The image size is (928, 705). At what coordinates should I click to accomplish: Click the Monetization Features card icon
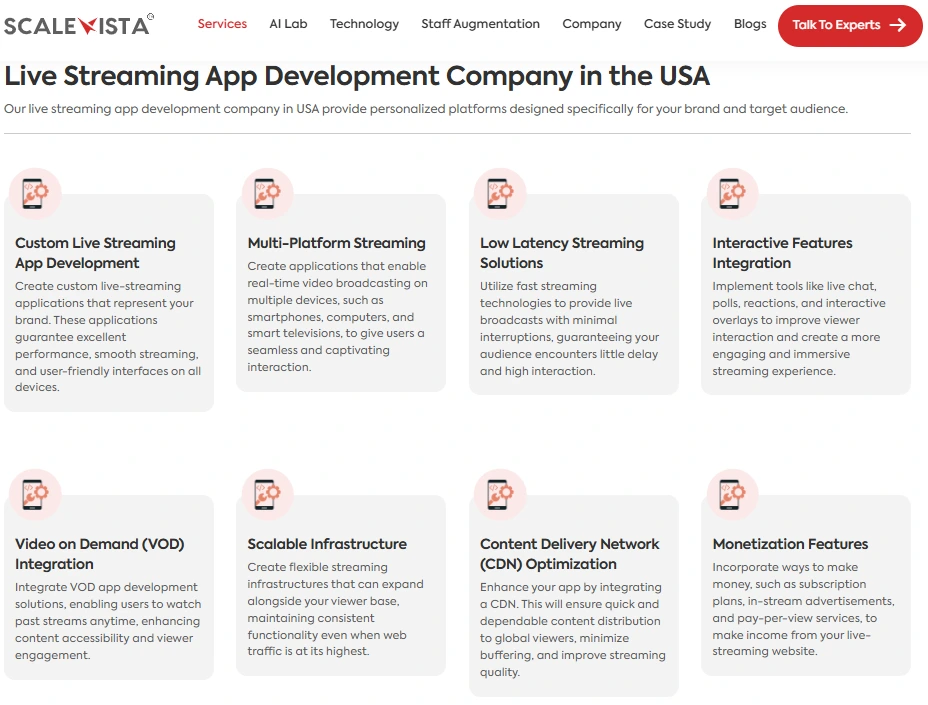pyautogui.click(x=733, y=494)
